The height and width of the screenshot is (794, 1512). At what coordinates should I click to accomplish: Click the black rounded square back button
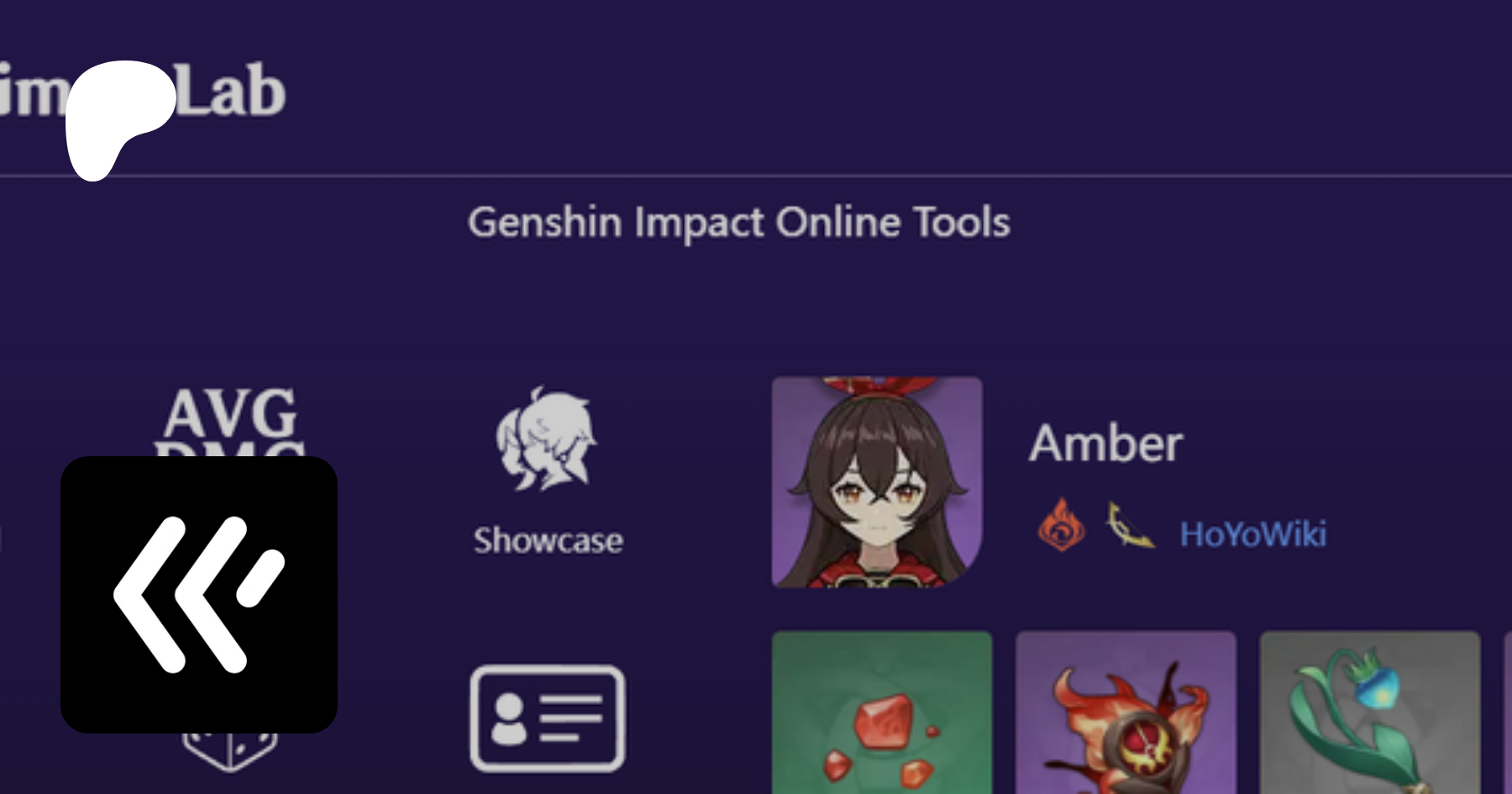pyautogui.click(x=199, y=595)
